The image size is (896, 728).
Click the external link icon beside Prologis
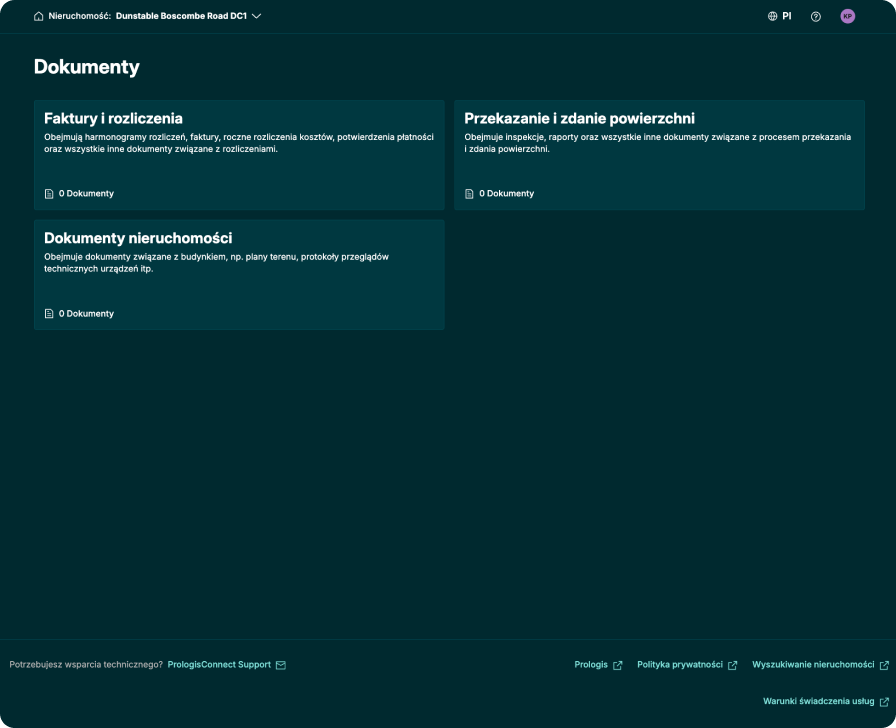[x=617, y=665]
